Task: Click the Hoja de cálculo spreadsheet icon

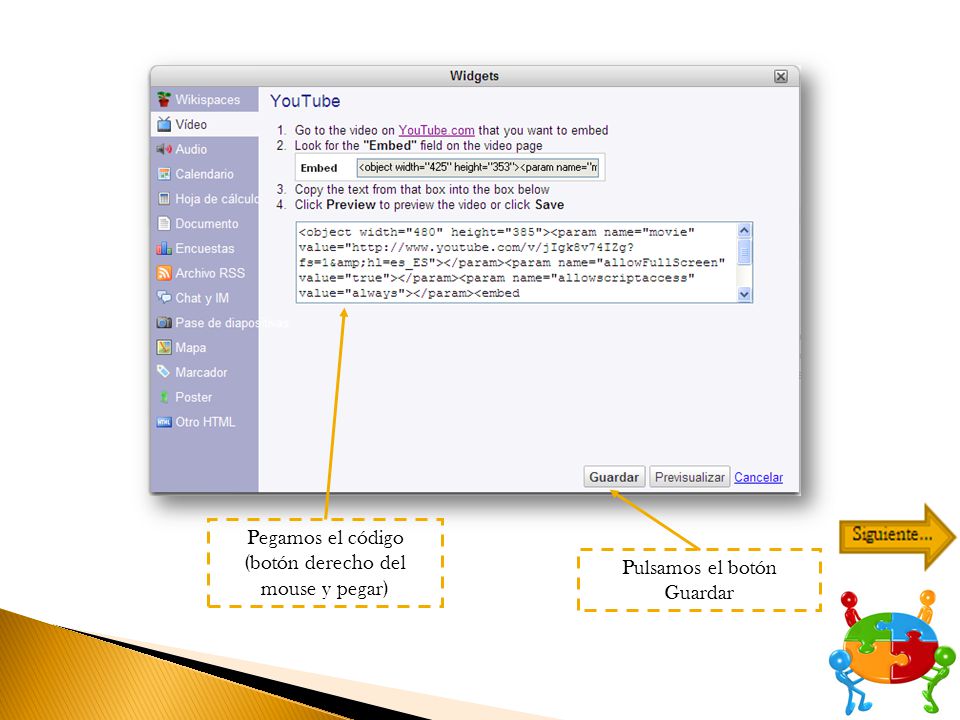Action: [x=163, y=198]
